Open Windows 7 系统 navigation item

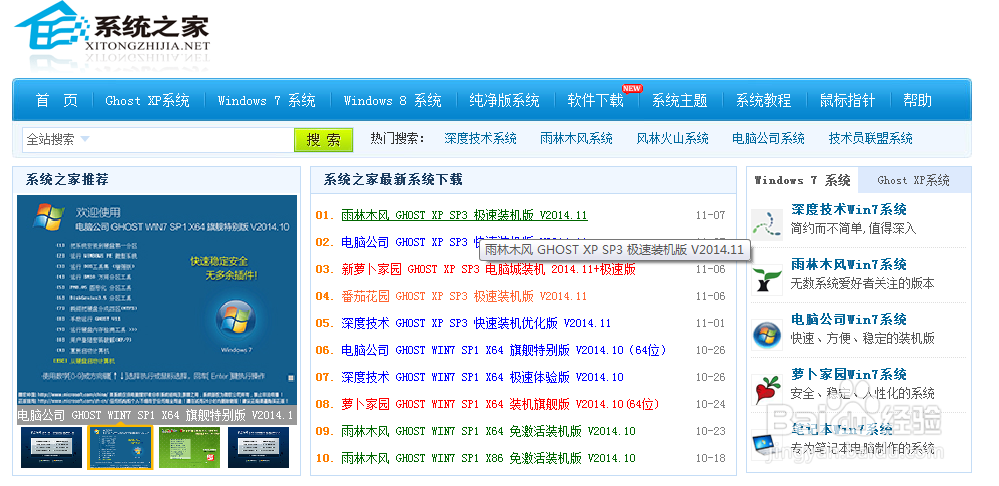[x=266, y=101]
